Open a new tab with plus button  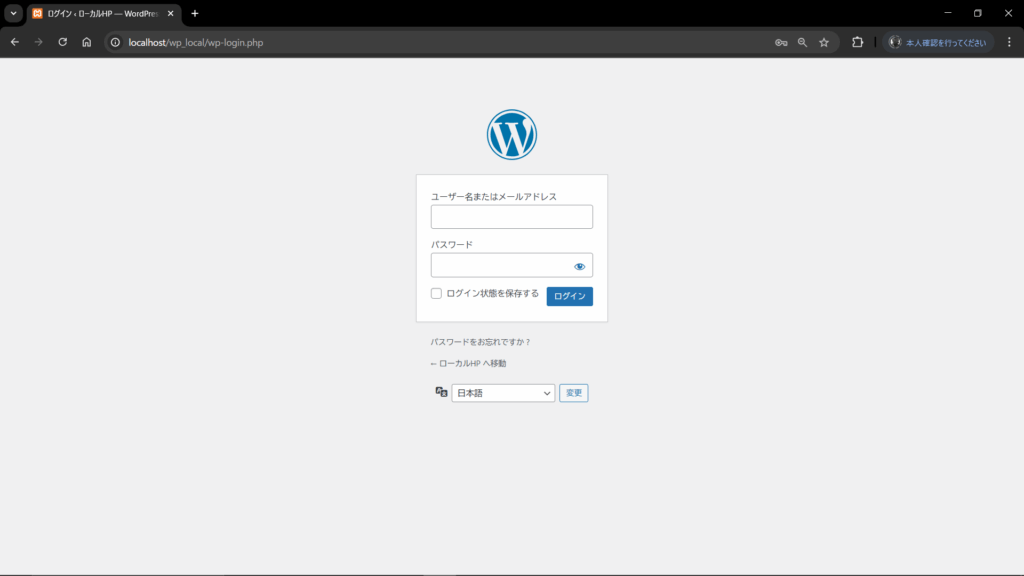point(195,14)
